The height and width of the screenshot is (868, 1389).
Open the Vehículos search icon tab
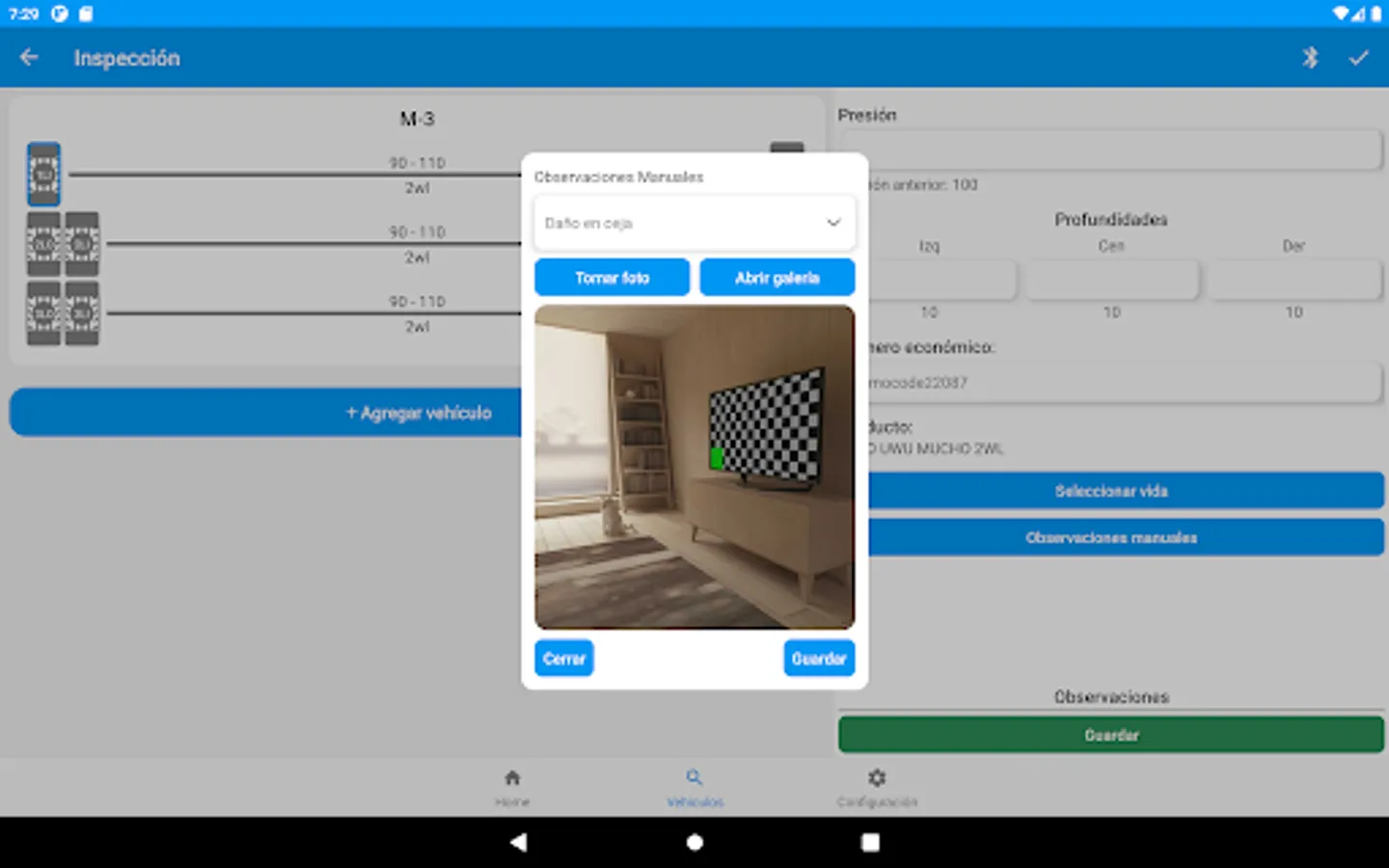(x=694, y=778)
